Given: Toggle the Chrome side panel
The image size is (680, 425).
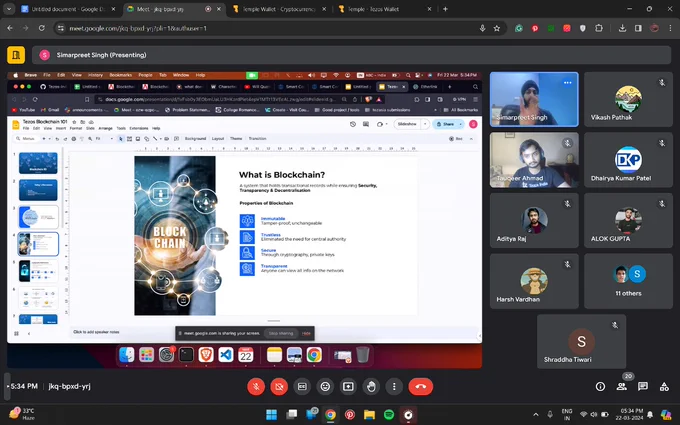Looking at the screenshot, I should pos(638,28).
